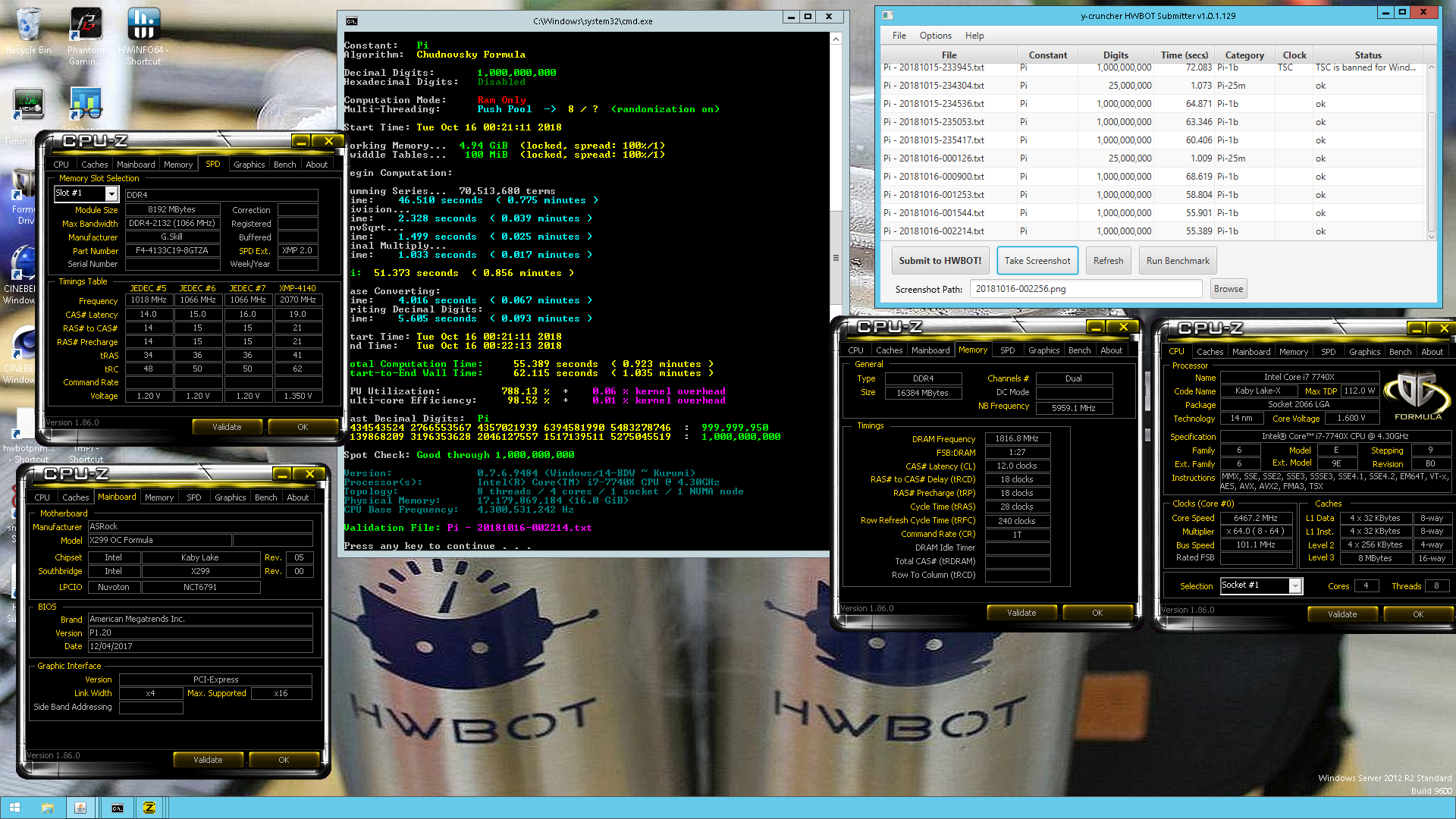Open the Help menu in HWBOT Submitter
This screenshot has width=1456, height=819.
click(x=974, y=36)
